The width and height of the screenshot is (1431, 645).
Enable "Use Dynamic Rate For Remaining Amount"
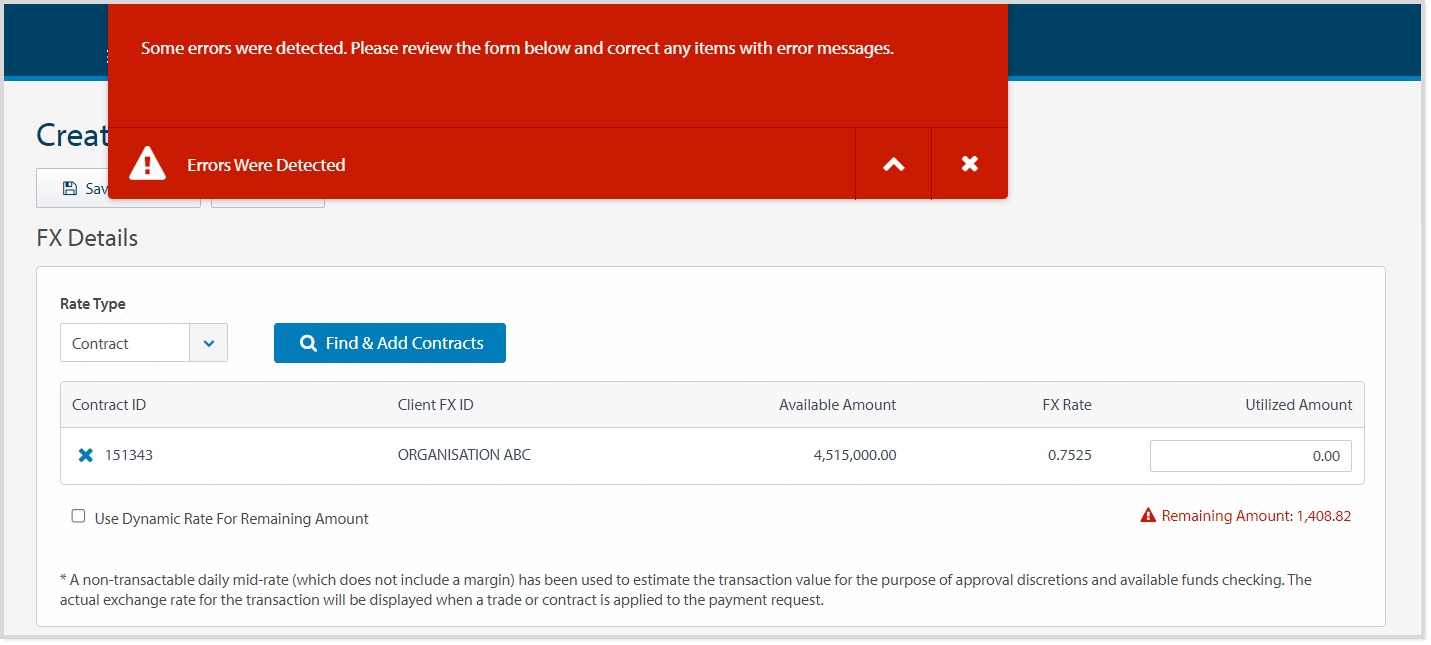click(78, 515)
